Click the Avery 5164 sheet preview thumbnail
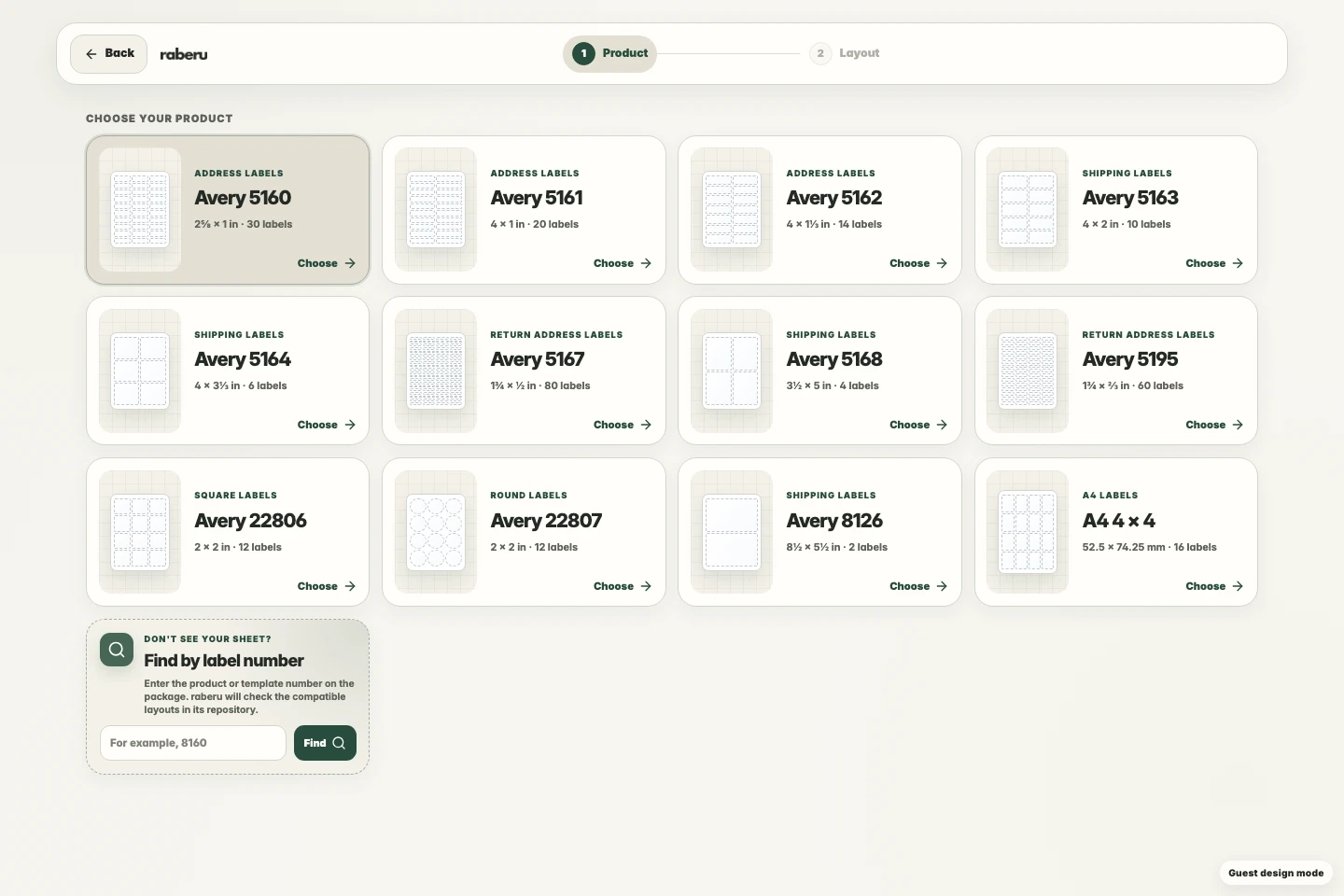The height and width of the screenshot is (896, 1344). click(x=140, y=371)
